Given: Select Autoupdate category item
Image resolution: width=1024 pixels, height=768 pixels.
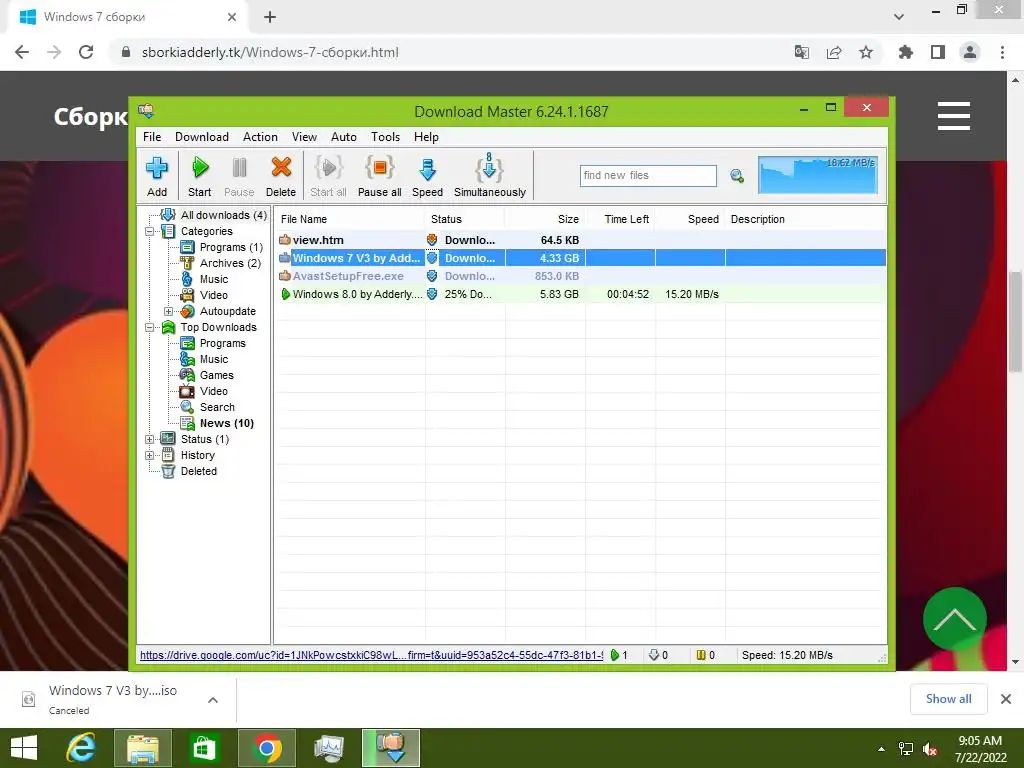Looking at the screenshot, I should (227, 312).
